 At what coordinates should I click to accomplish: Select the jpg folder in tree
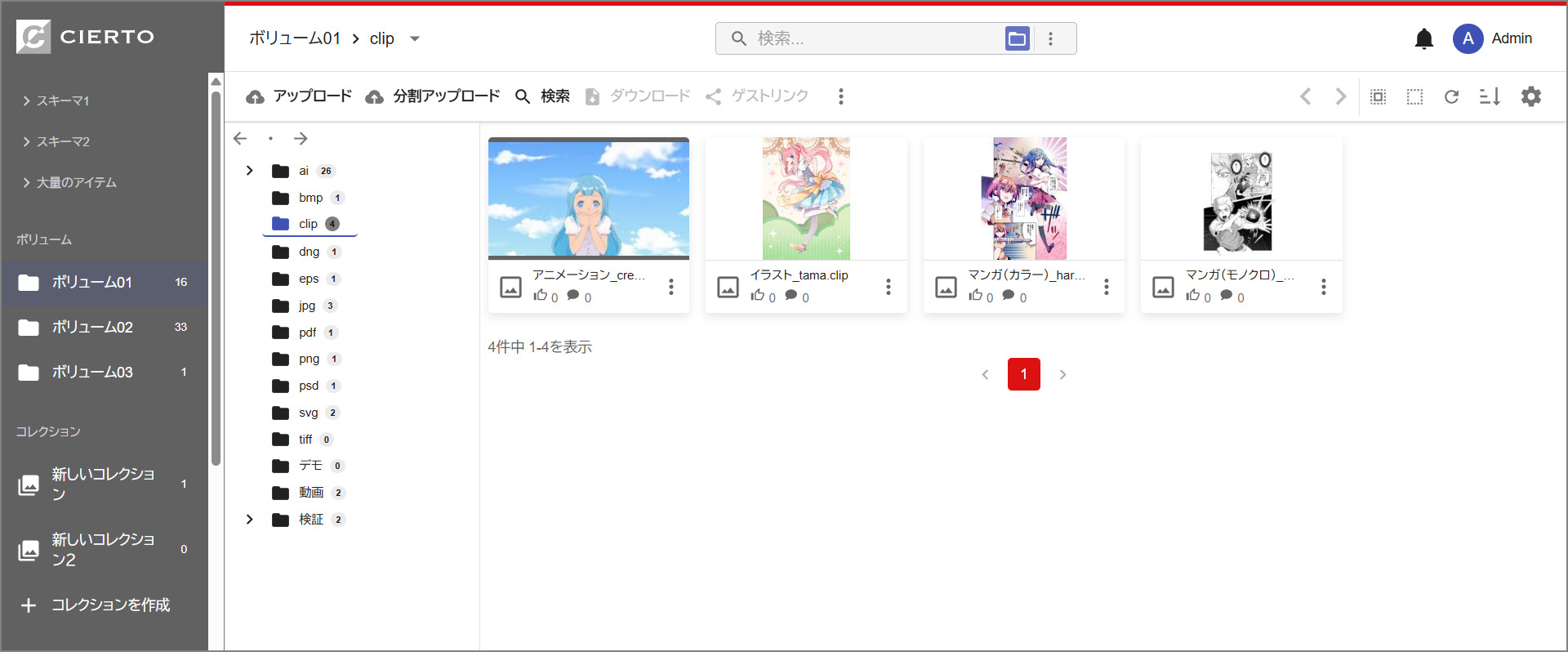(x=305, y=306)
